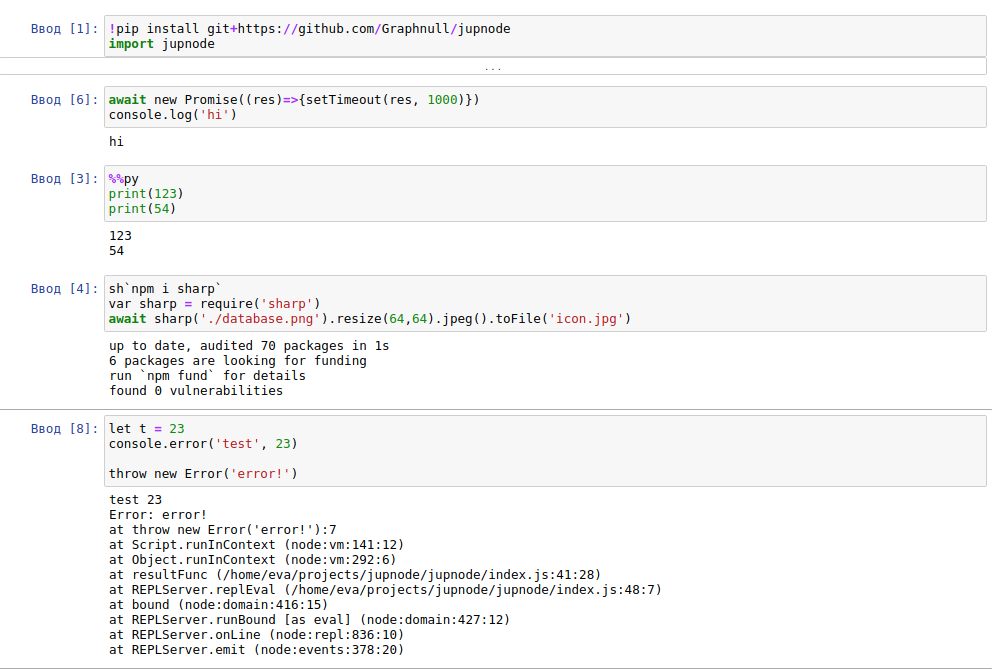Screen dimensions: 992x669
Task: Click the 'Error: error!' output line
Action: point(158,515)
